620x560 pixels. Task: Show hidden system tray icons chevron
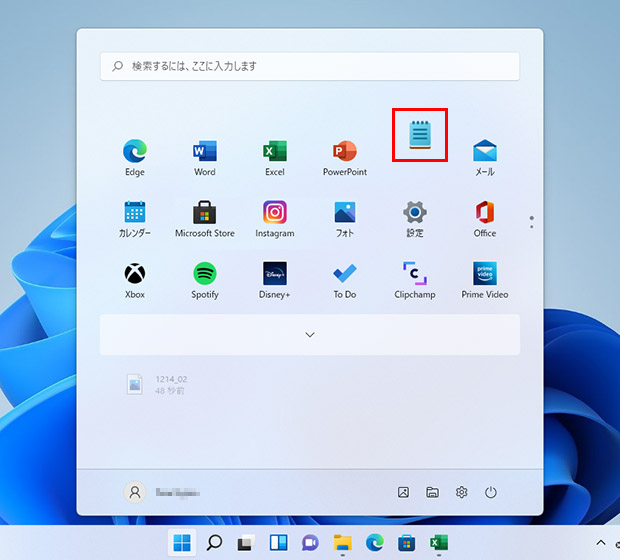601,542
